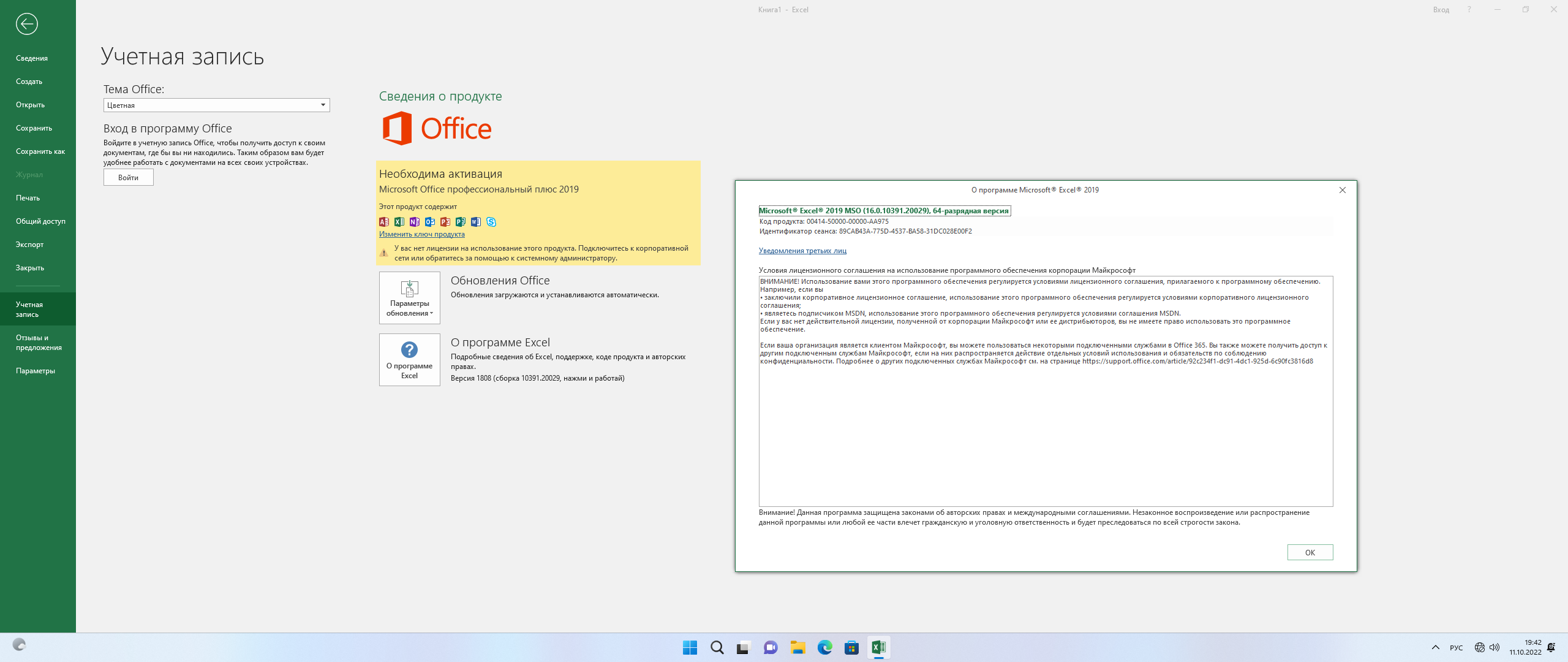Screen dimensions: 1568x662
Task: Open the Печать tab
Action: [x=28, y=198]
